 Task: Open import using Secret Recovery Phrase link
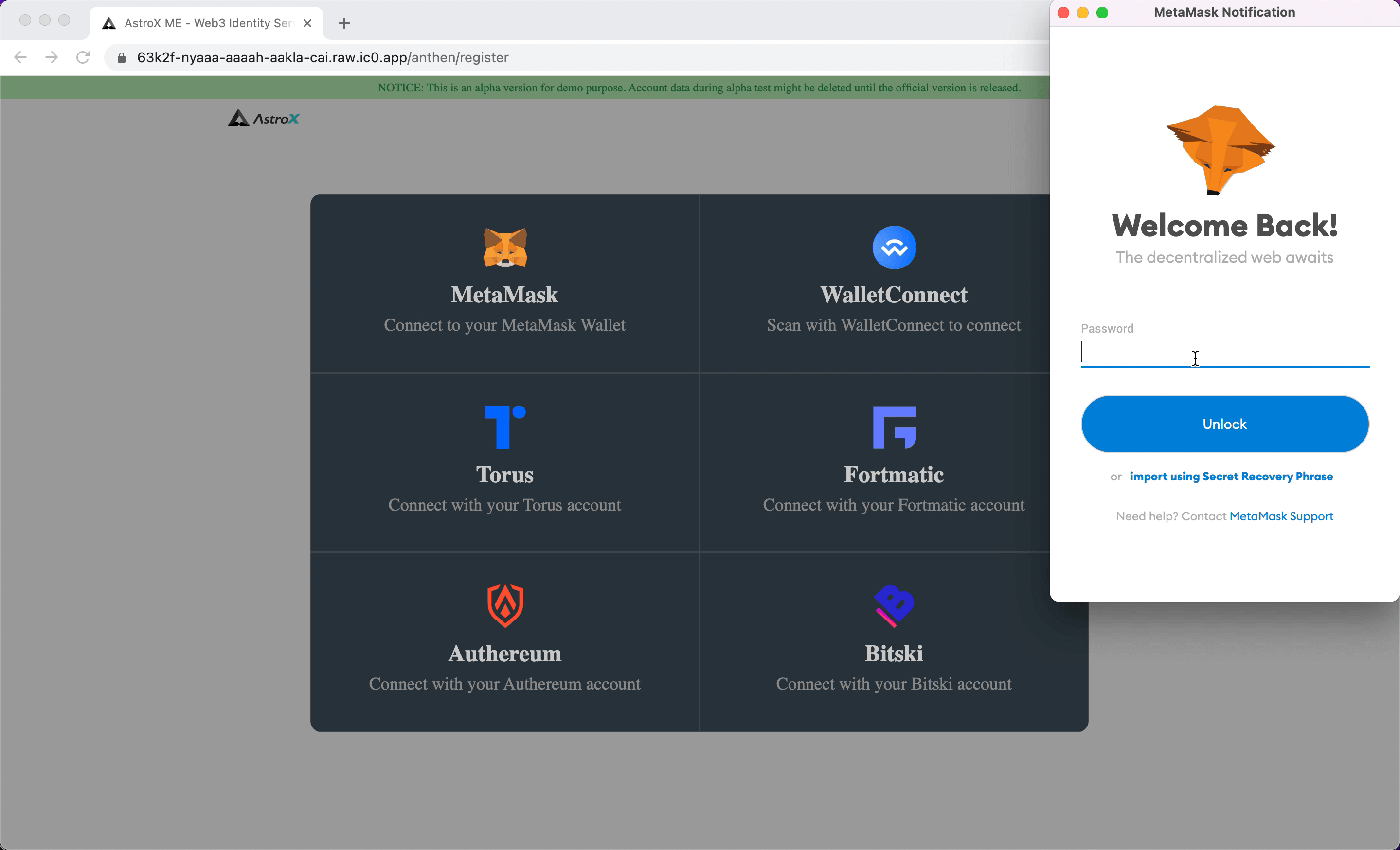[x=1231, y=477]
